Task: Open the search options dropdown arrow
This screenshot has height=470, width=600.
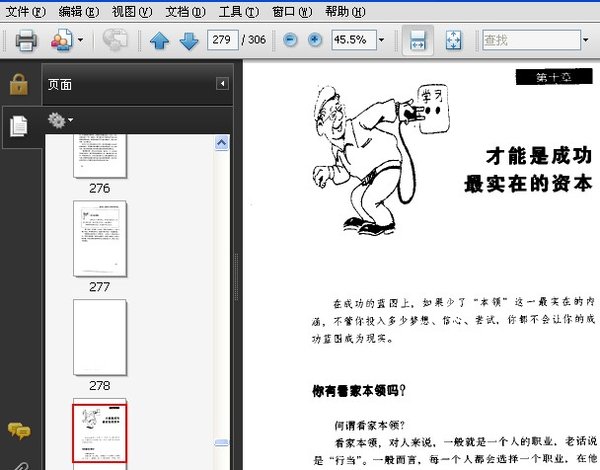Action: tap(586, 39)
